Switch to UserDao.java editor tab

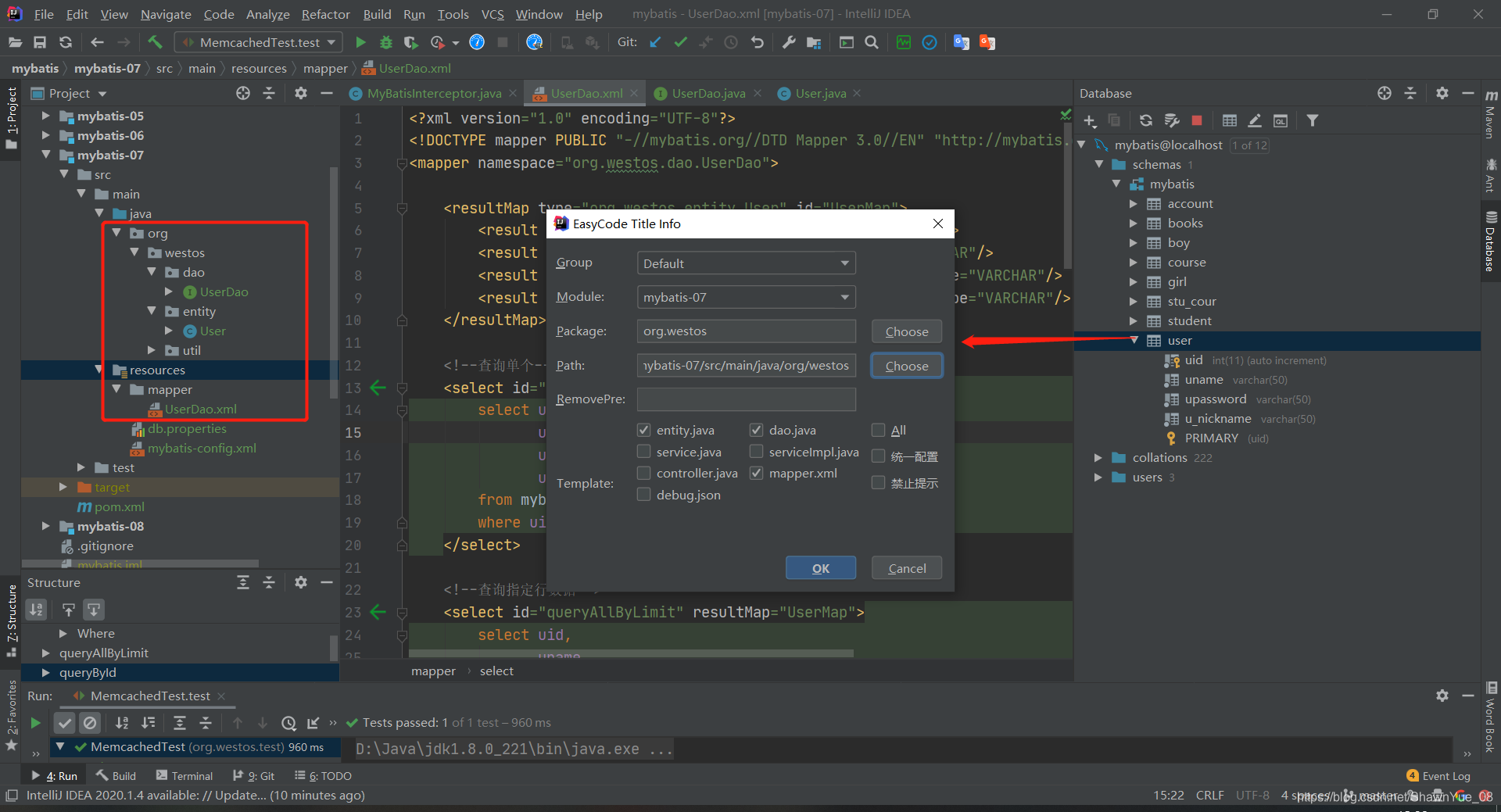[x=708, y=93]
